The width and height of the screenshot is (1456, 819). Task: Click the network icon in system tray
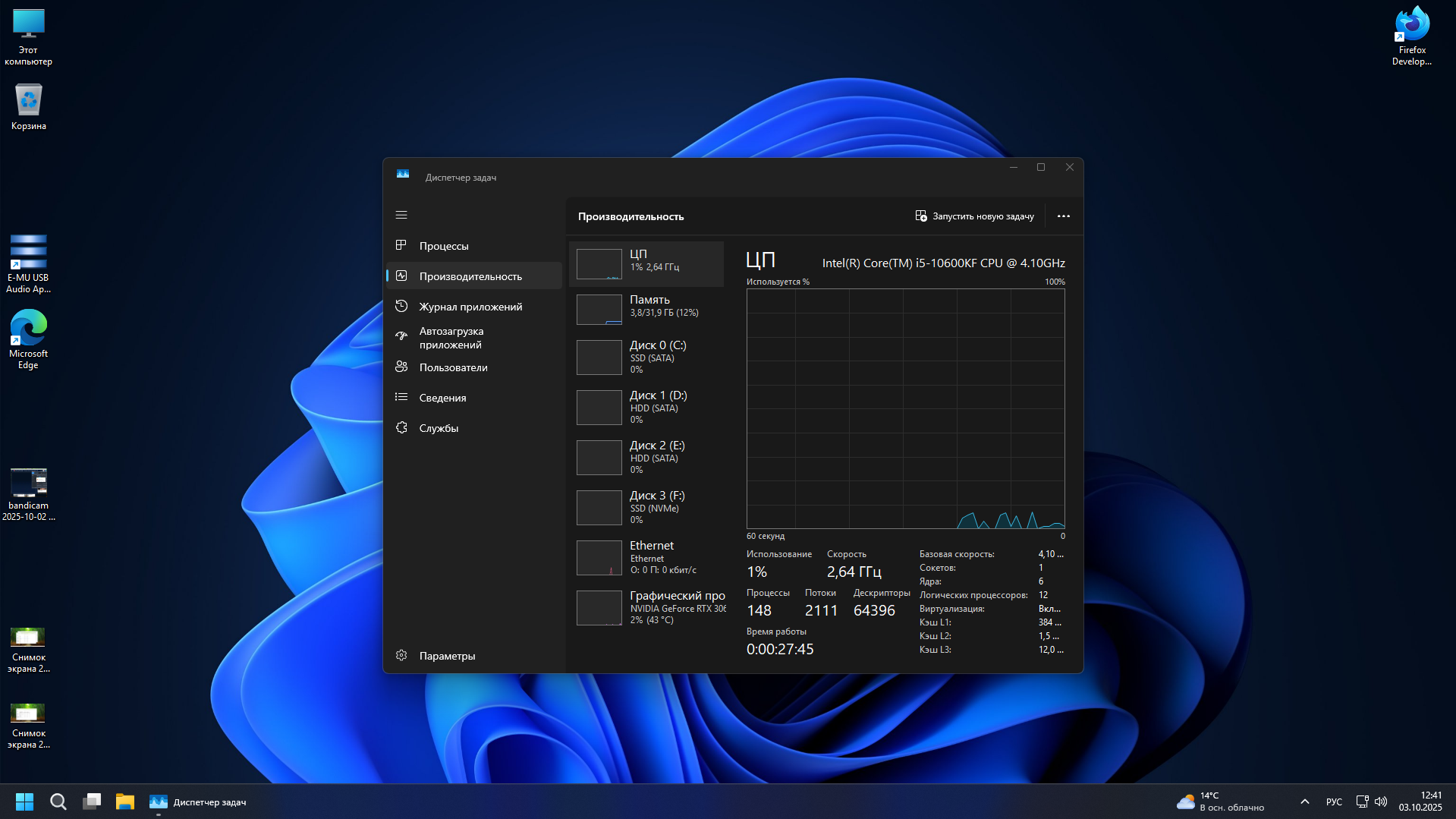1362,802
